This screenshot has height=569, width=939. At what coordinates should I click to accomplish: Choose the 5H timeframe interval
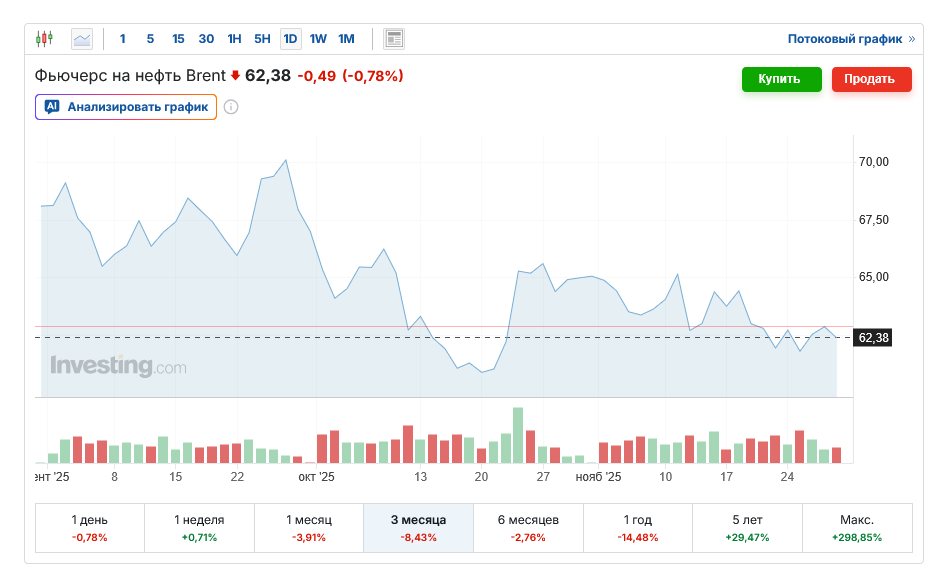[262, 39]
